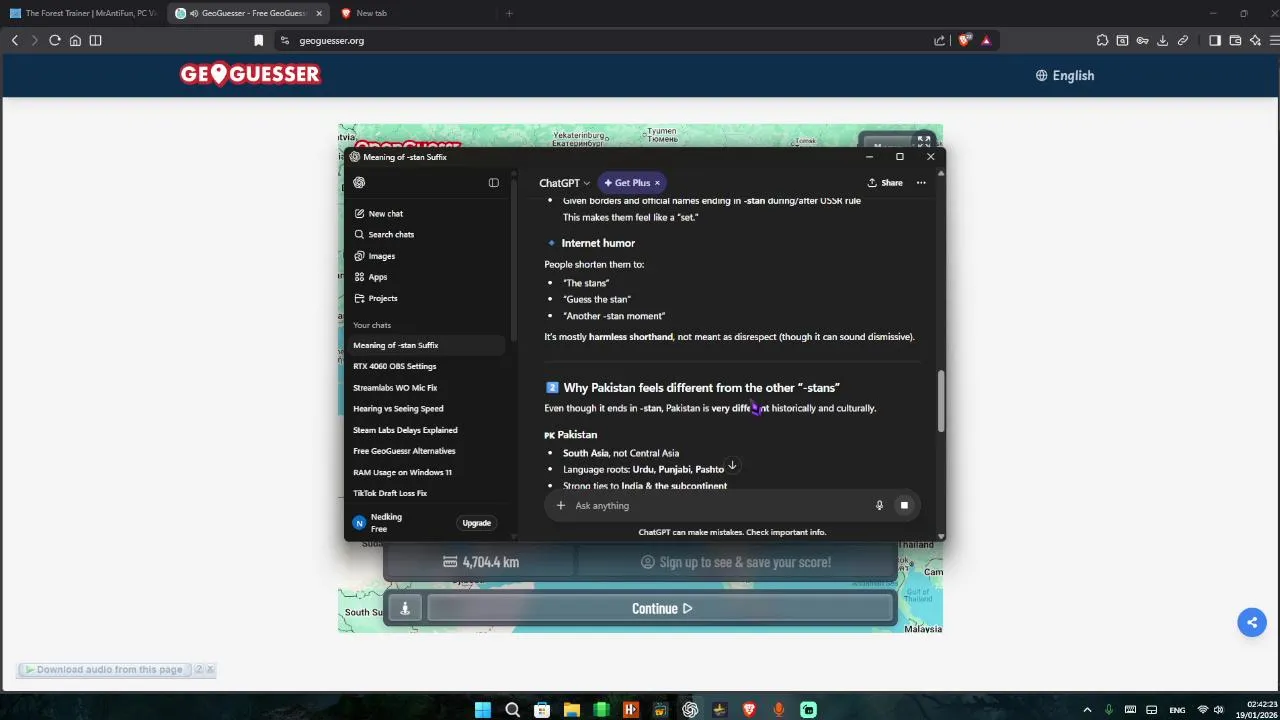Viewport: 1280px width, 720px height.
Task: Start voice dictation with microphone icon
Action: [x=879, y=506]
